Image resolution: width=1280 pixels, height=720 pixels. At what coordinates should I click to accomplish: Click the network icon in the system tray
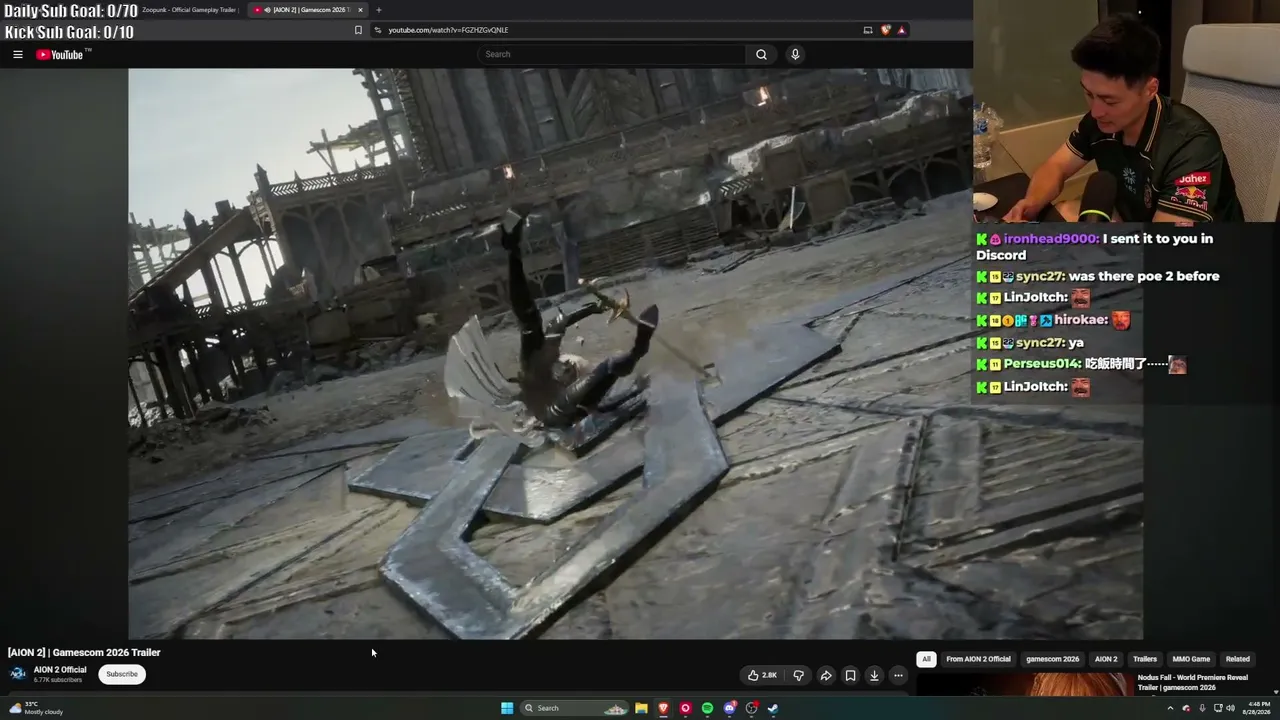[x=1217, y=708]
